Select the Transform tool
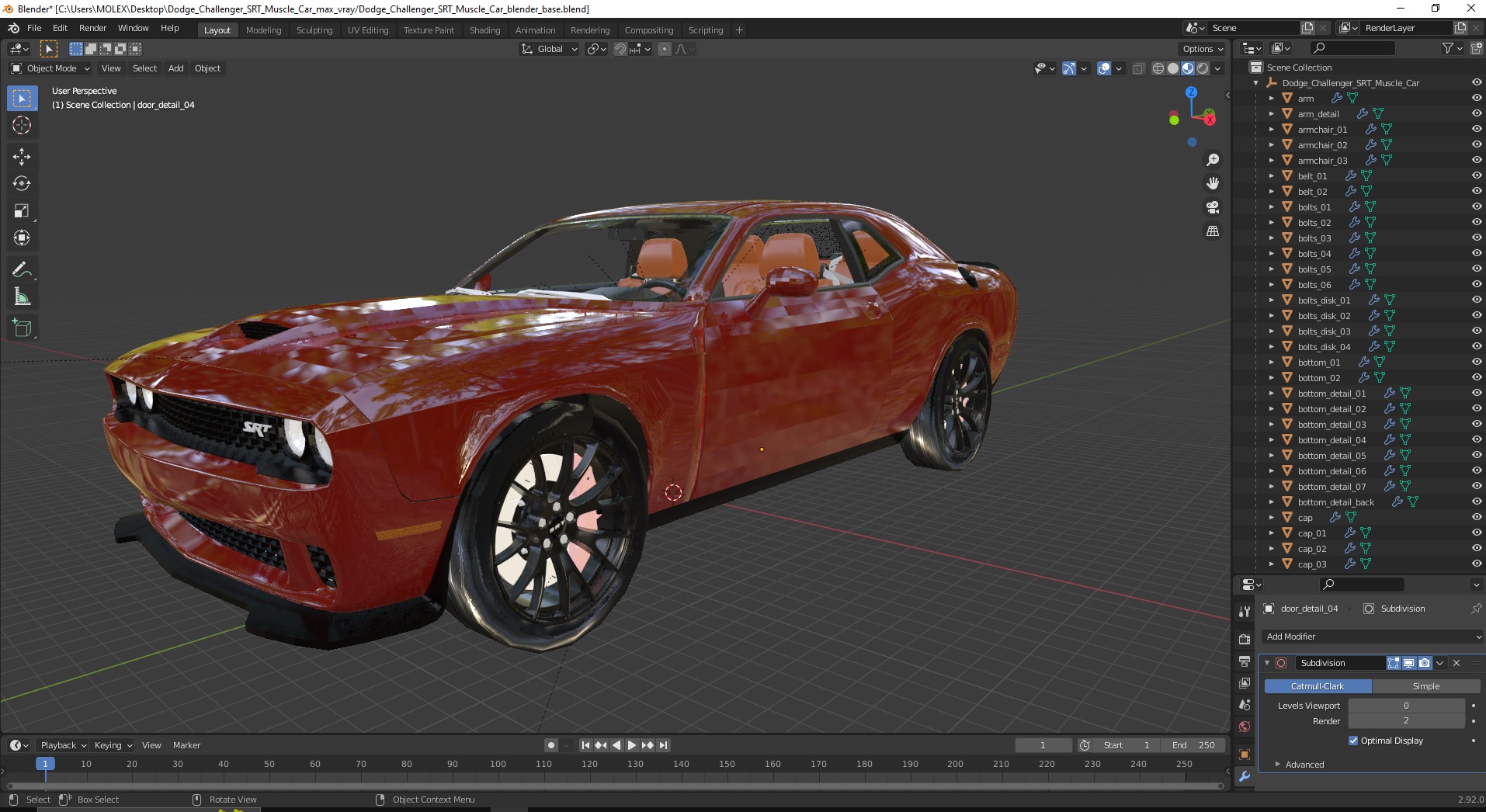 point(22,238)
